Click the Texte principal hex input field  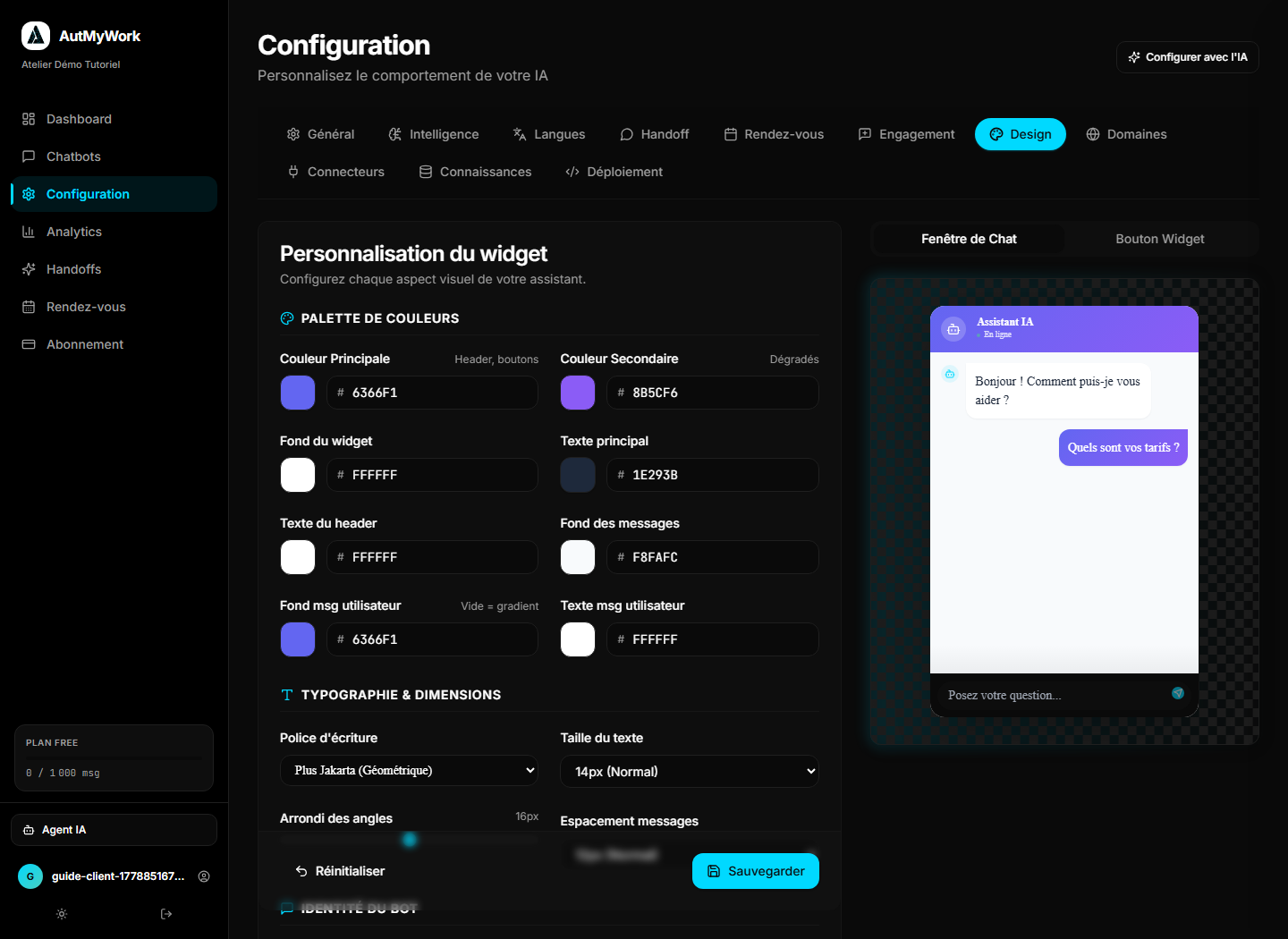713,475
